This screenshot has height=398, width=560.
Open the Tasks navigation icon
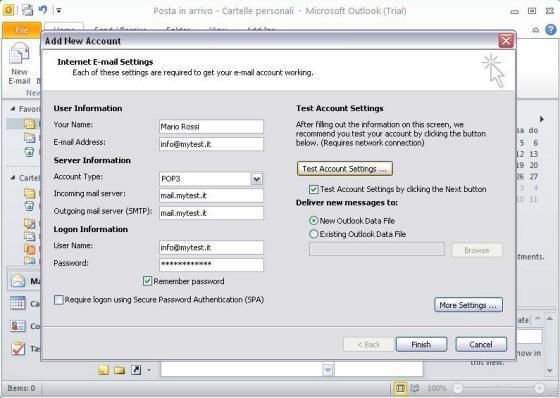click(18, 348)
